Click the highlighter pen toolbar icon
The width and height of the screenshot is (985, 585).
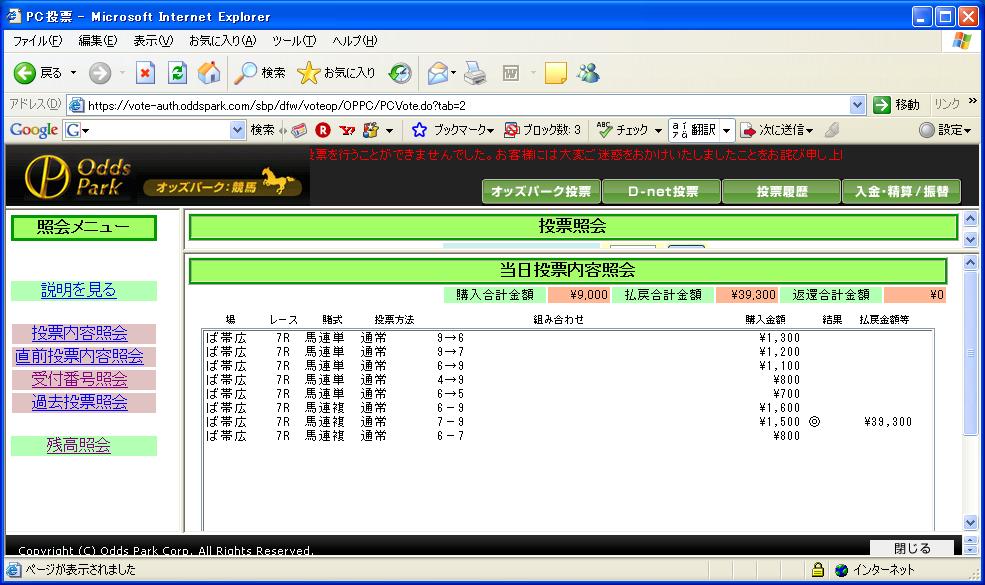[832, 130]
